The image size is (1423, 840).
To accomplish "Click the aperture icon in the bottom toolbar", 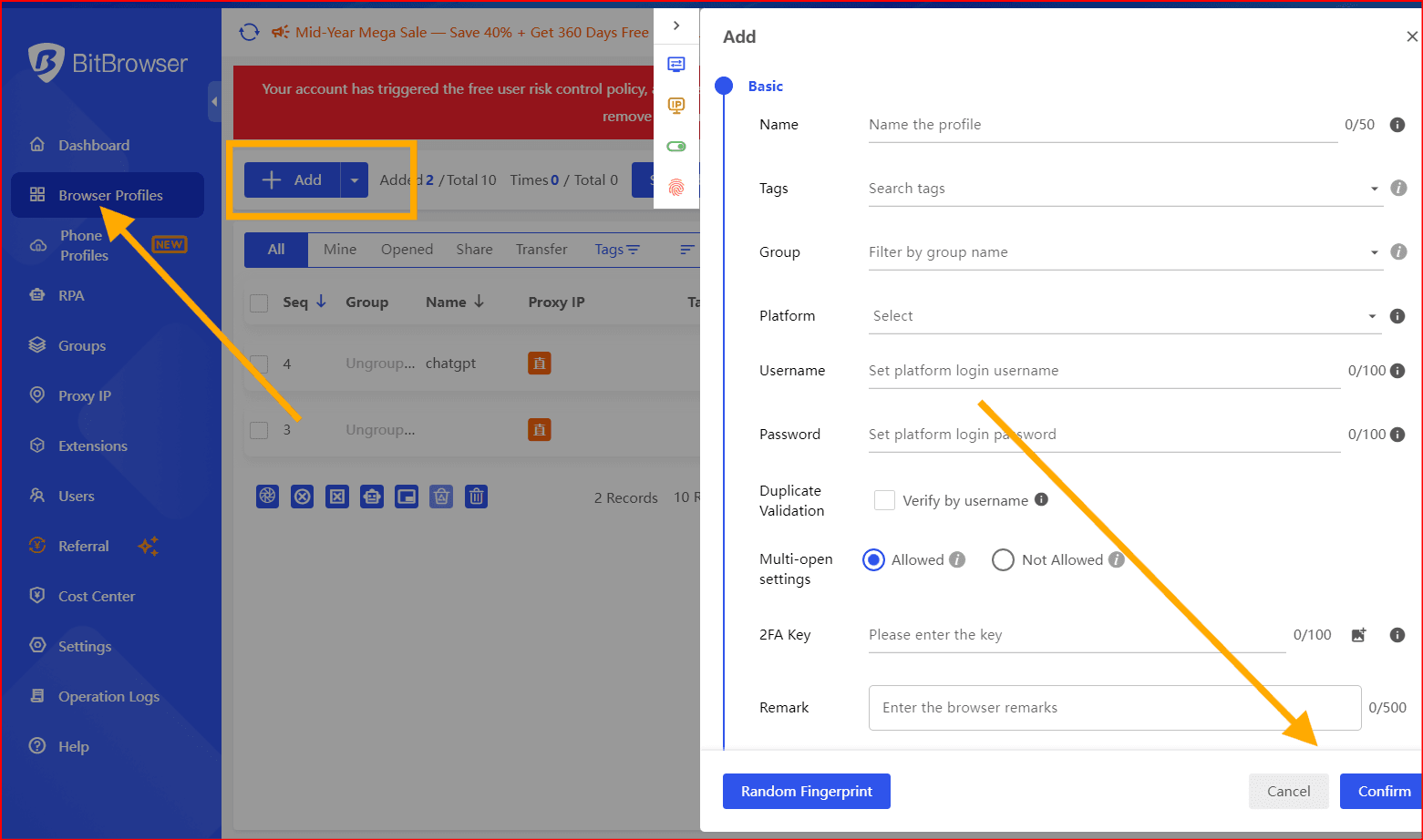I will click(x=267, y=497).
